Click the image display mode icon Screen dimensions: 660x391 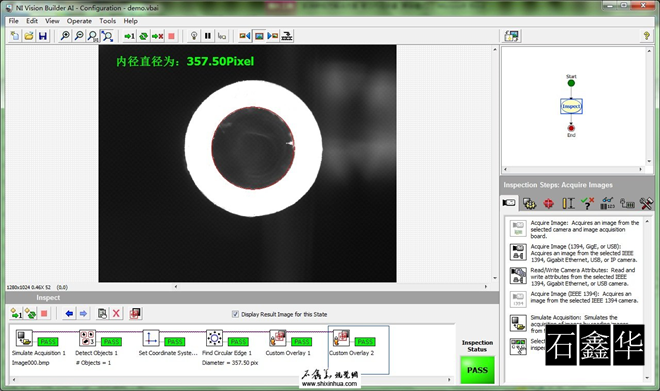click(259, 36)
